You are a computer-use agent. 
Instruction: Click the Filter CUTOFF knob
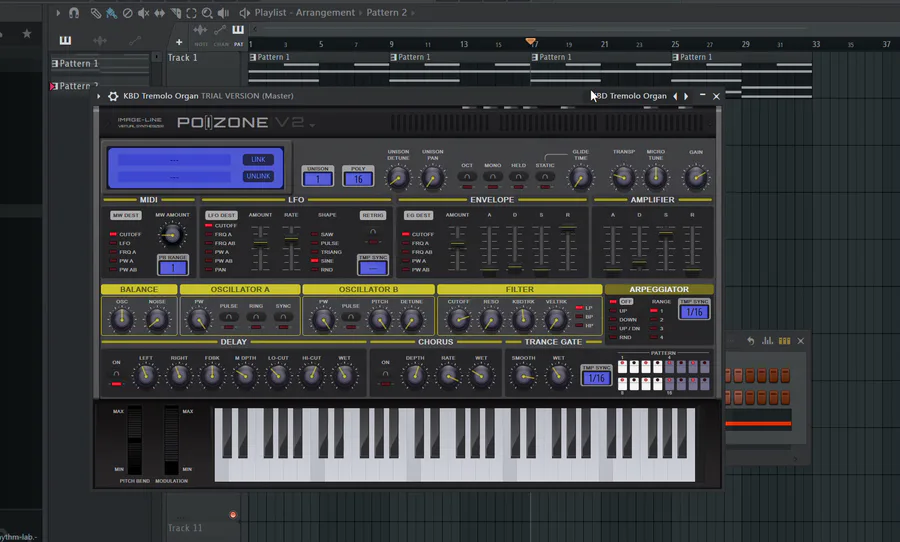pos(458,320)
